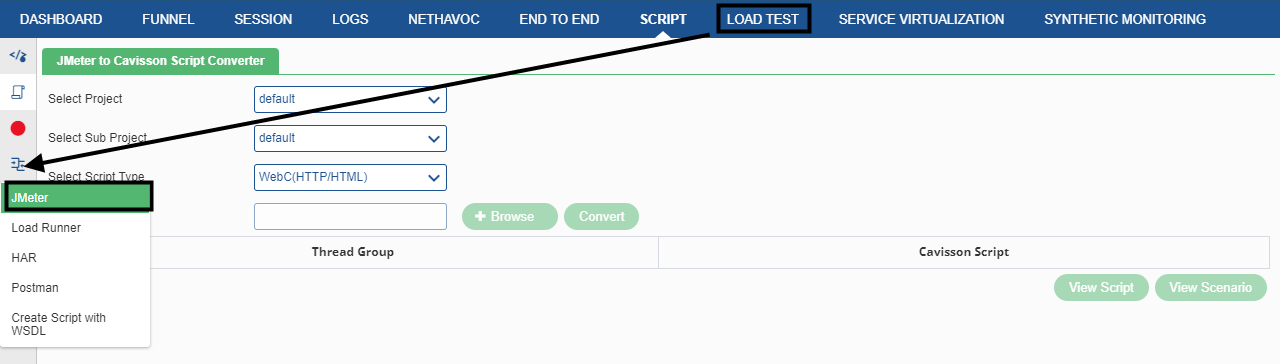The image size is (1280, 364).
Task: Select JMeter from the converter menu
Action: click(x=79, y=197)
